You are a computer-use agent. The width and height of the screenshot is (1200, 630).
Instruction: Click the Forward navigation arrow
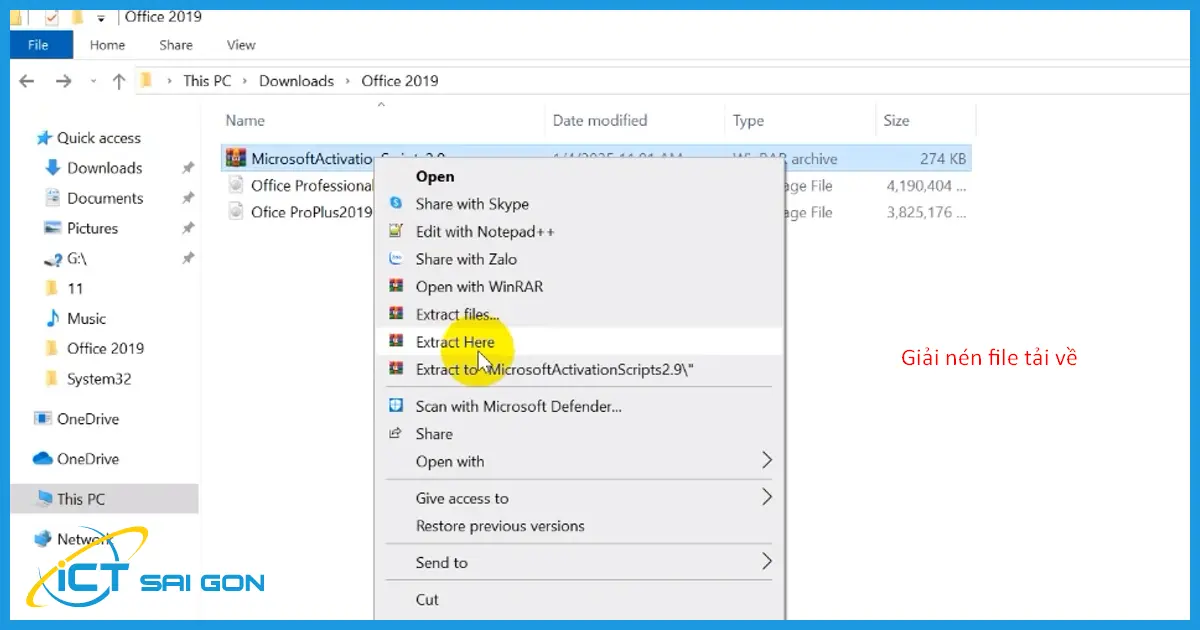[63, 81]
